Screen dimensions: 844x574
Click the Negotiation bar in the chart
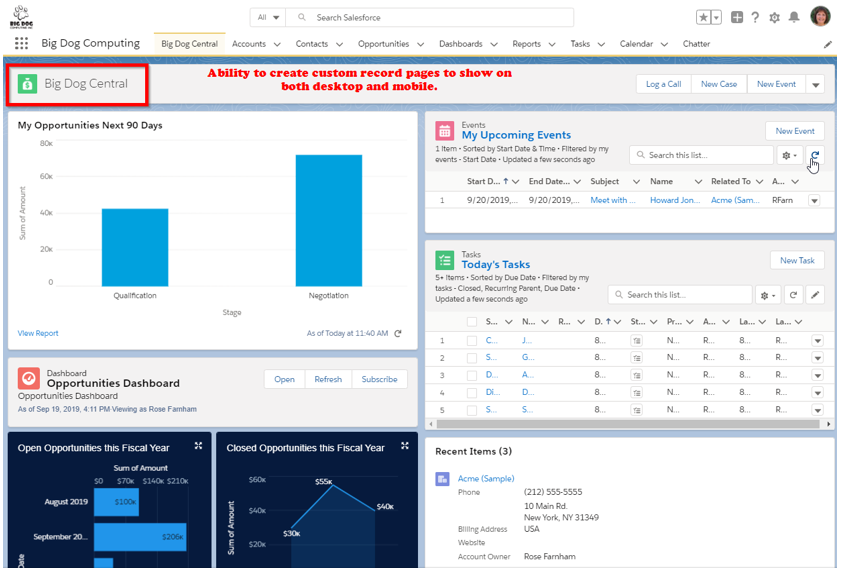[x=329, y=221]
